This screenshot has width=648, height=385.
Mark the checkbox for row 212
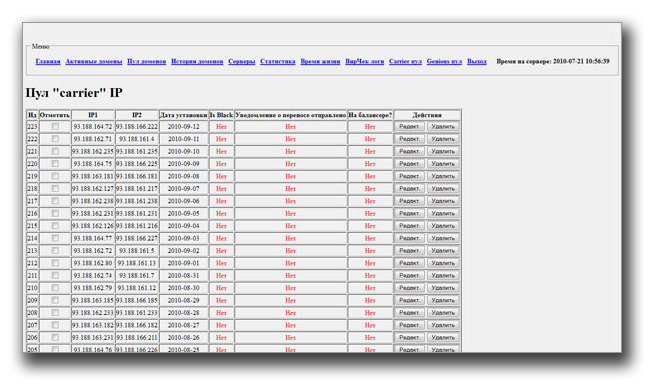tap(55, 263)
